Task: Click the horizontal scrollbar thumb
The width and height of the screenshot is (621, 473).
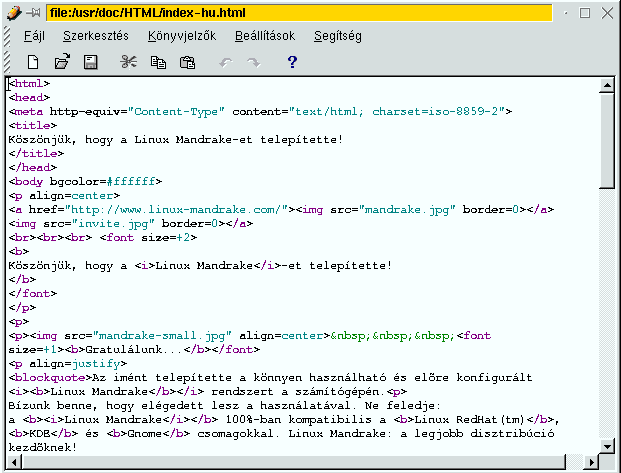Action: point(294,462)
